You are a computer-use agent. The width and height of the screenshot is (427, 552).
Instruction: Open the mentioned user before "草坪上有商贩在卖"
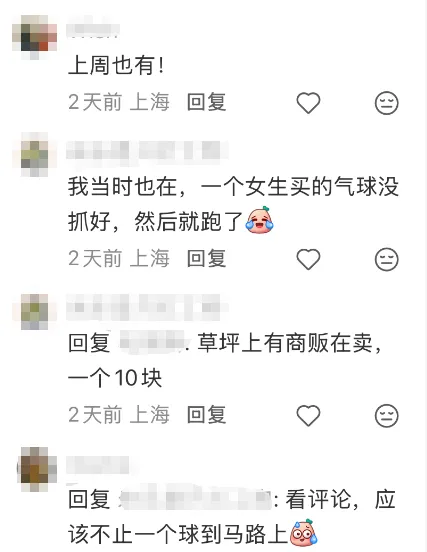[x=152, y=342]
